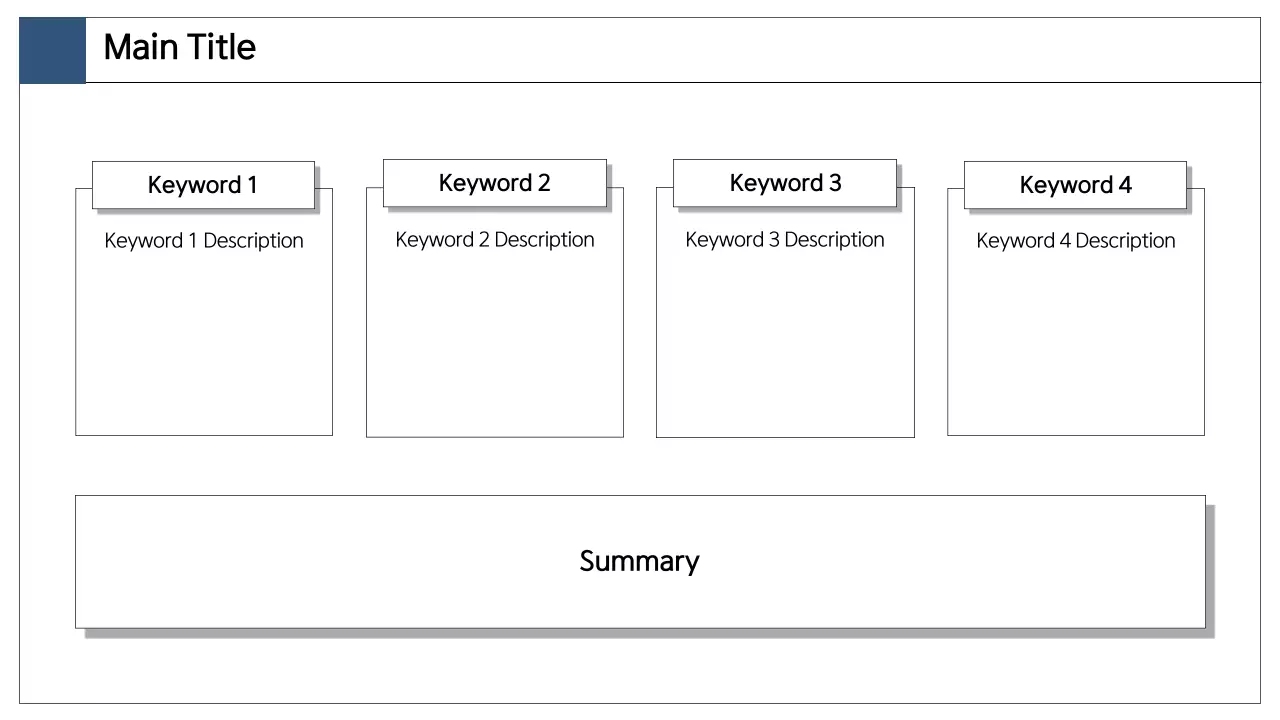Viewport: 1280px width, 720px height.
Task: Click the Keyword 1 Description text
Action: [204, 241]
